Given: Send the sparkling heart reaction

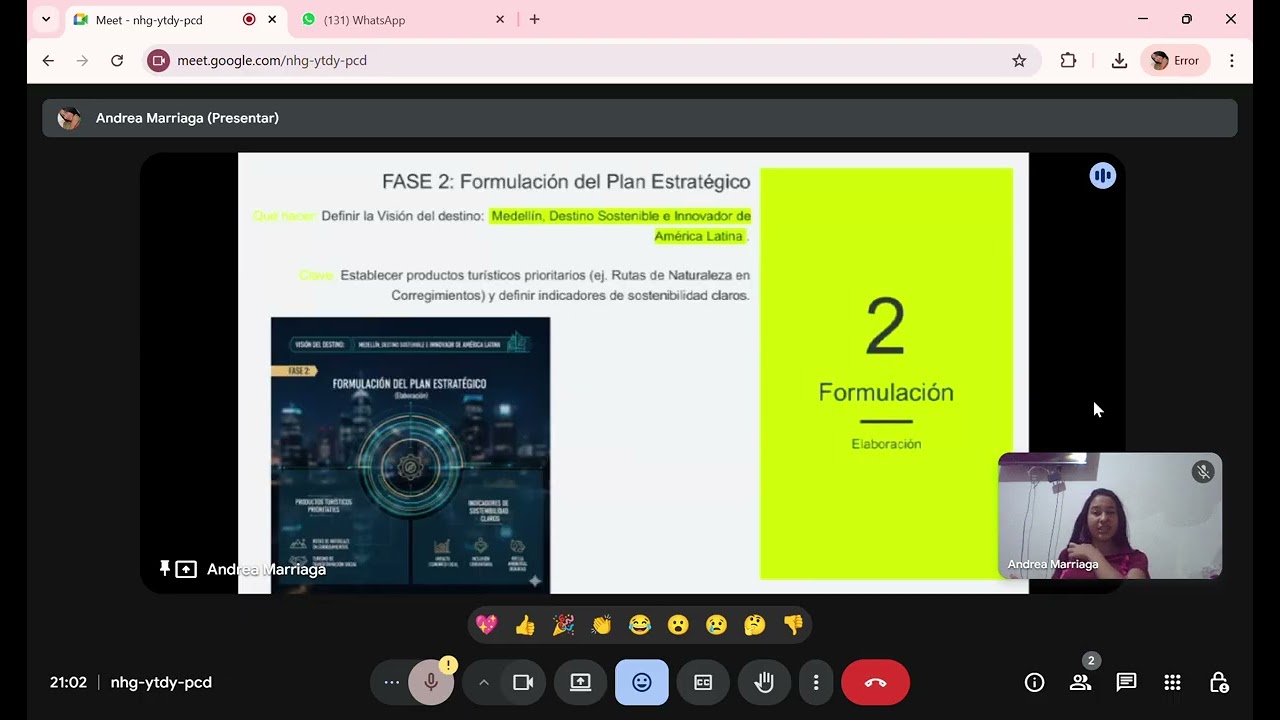Looking at the screenshot, I should [486, 625].
